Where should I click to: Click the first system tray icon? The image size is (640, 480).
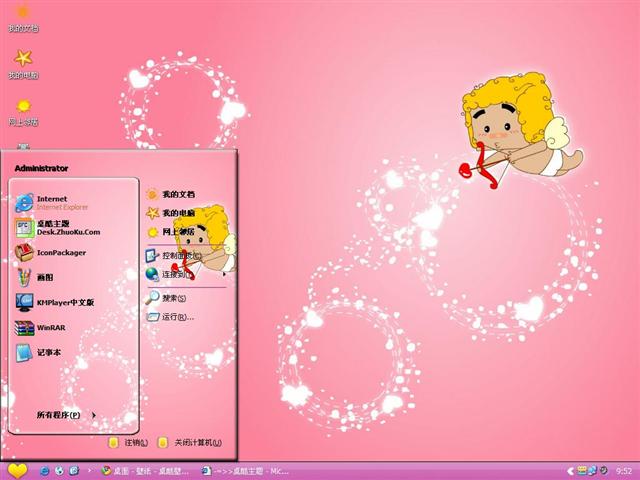click(x=582, y=471)
